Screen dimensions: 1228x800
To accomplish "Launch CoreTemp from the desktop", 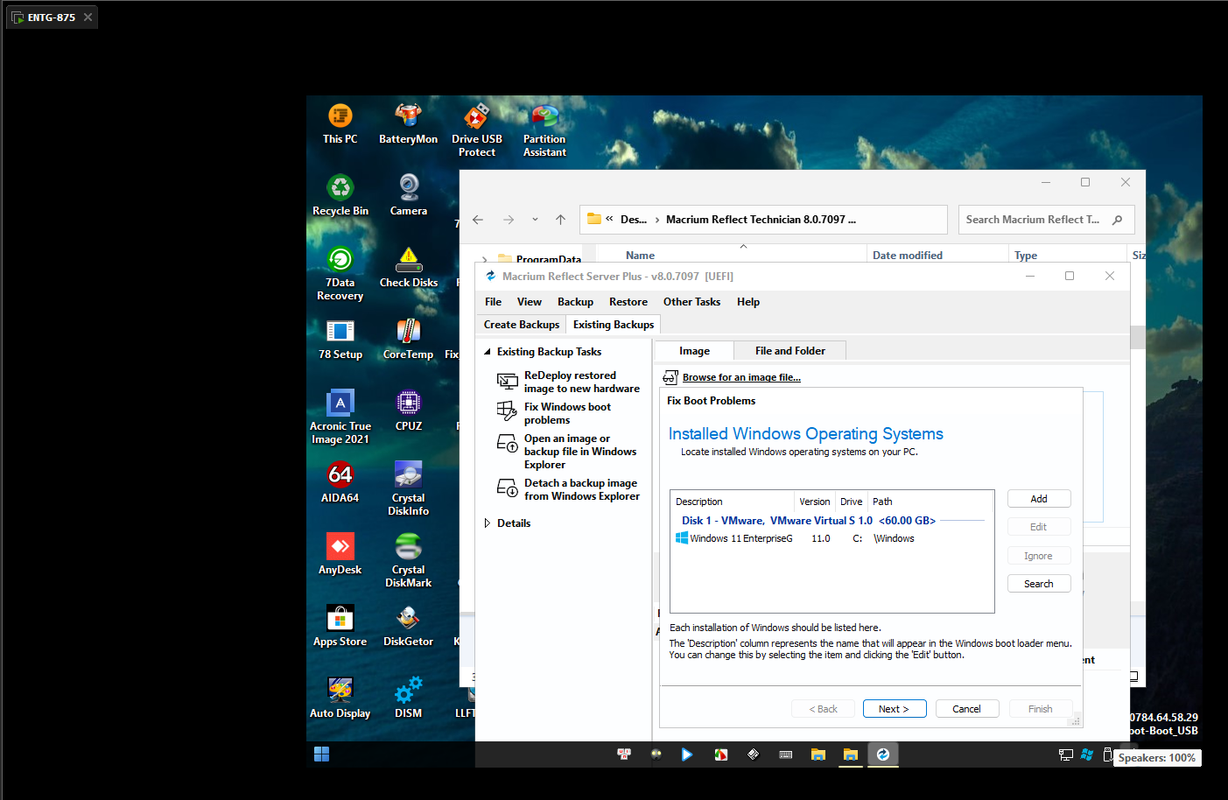I will click(x=408, y=339).
